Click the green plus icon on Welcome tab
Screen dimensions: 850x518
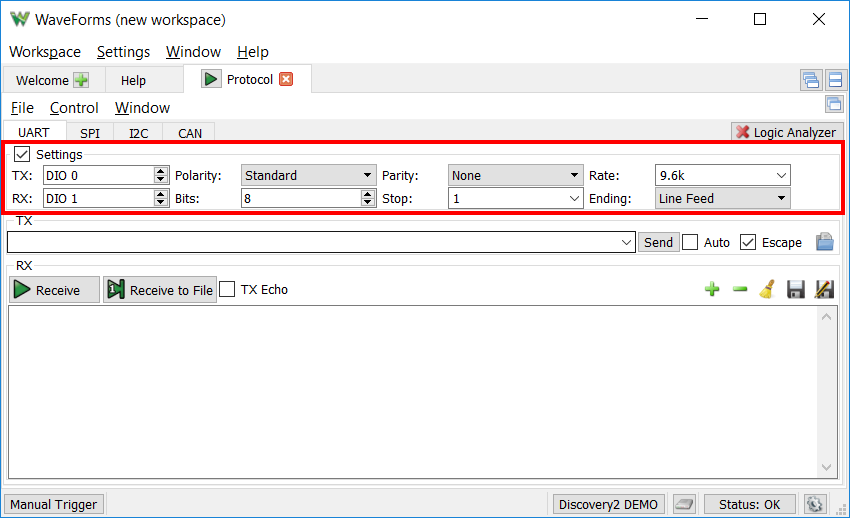pos(81,80)
